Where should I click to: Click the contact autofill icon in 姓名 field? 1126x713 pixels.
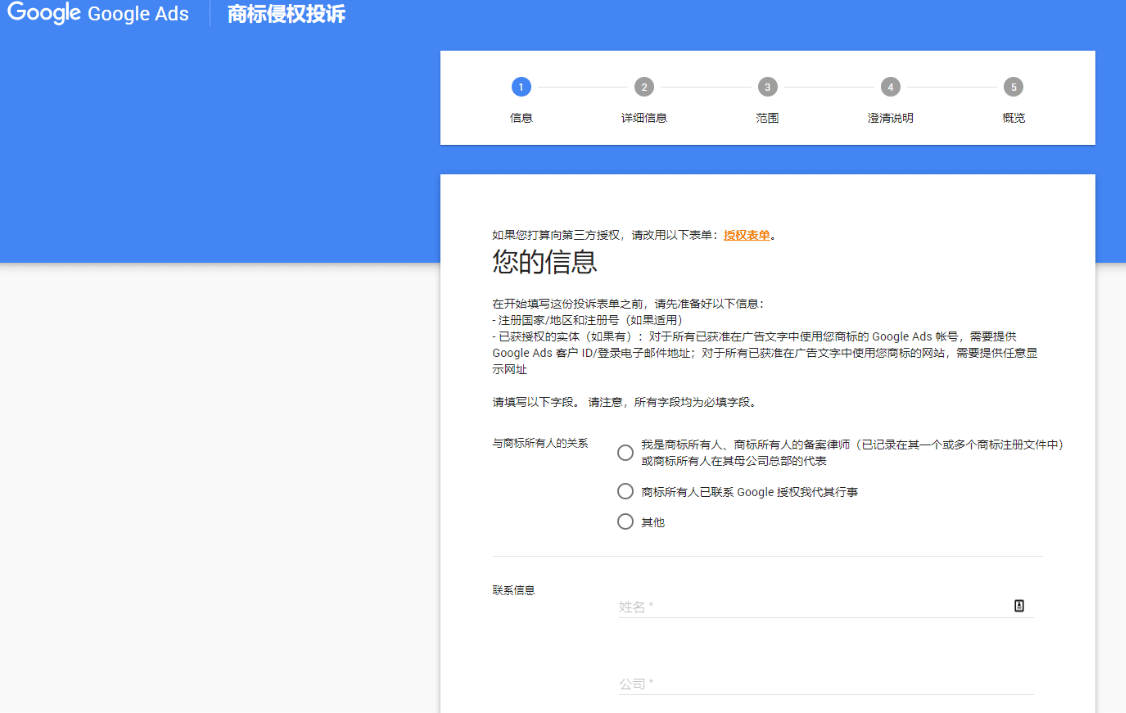click(1019, 606)
